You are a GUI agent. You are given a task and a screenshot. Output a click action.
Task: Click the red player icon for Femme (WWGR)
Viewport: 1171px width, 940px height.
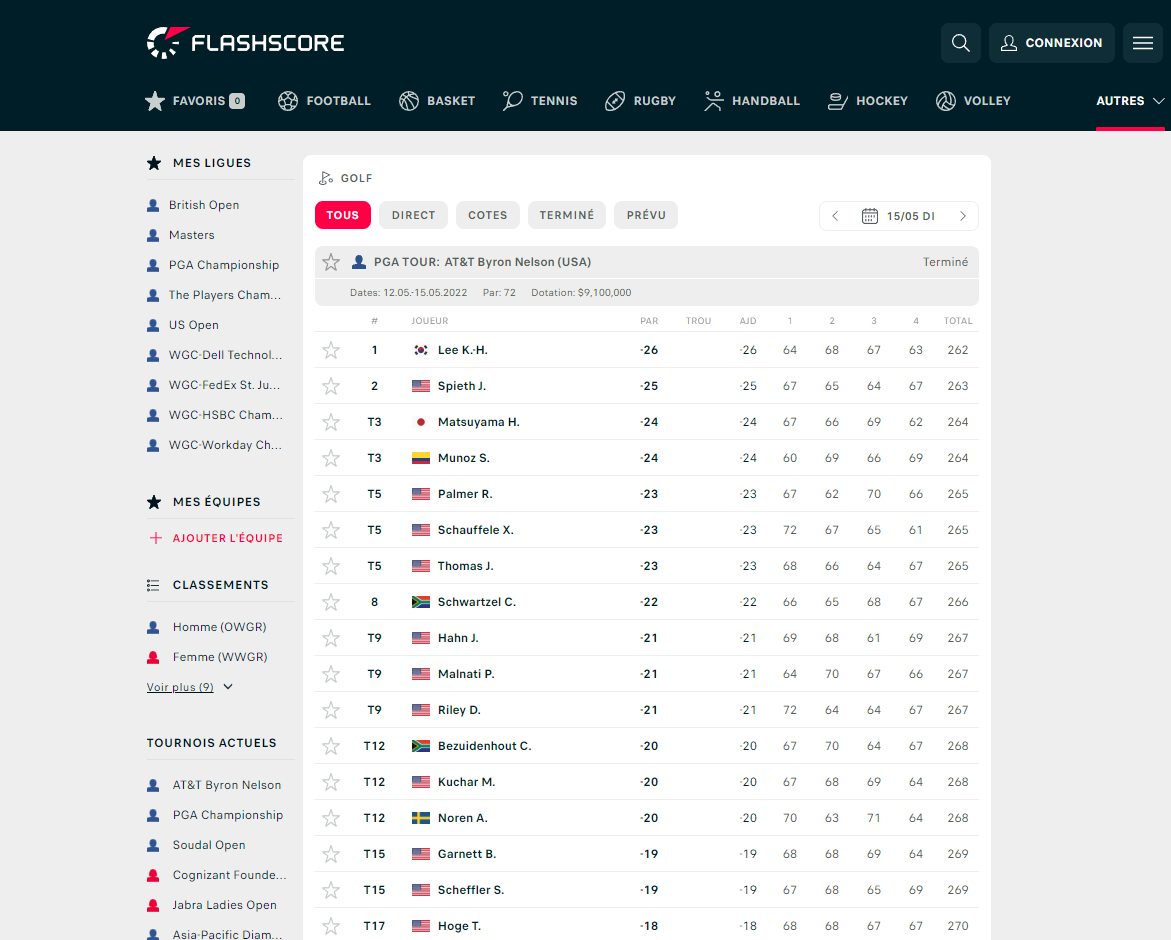[153, 657]
